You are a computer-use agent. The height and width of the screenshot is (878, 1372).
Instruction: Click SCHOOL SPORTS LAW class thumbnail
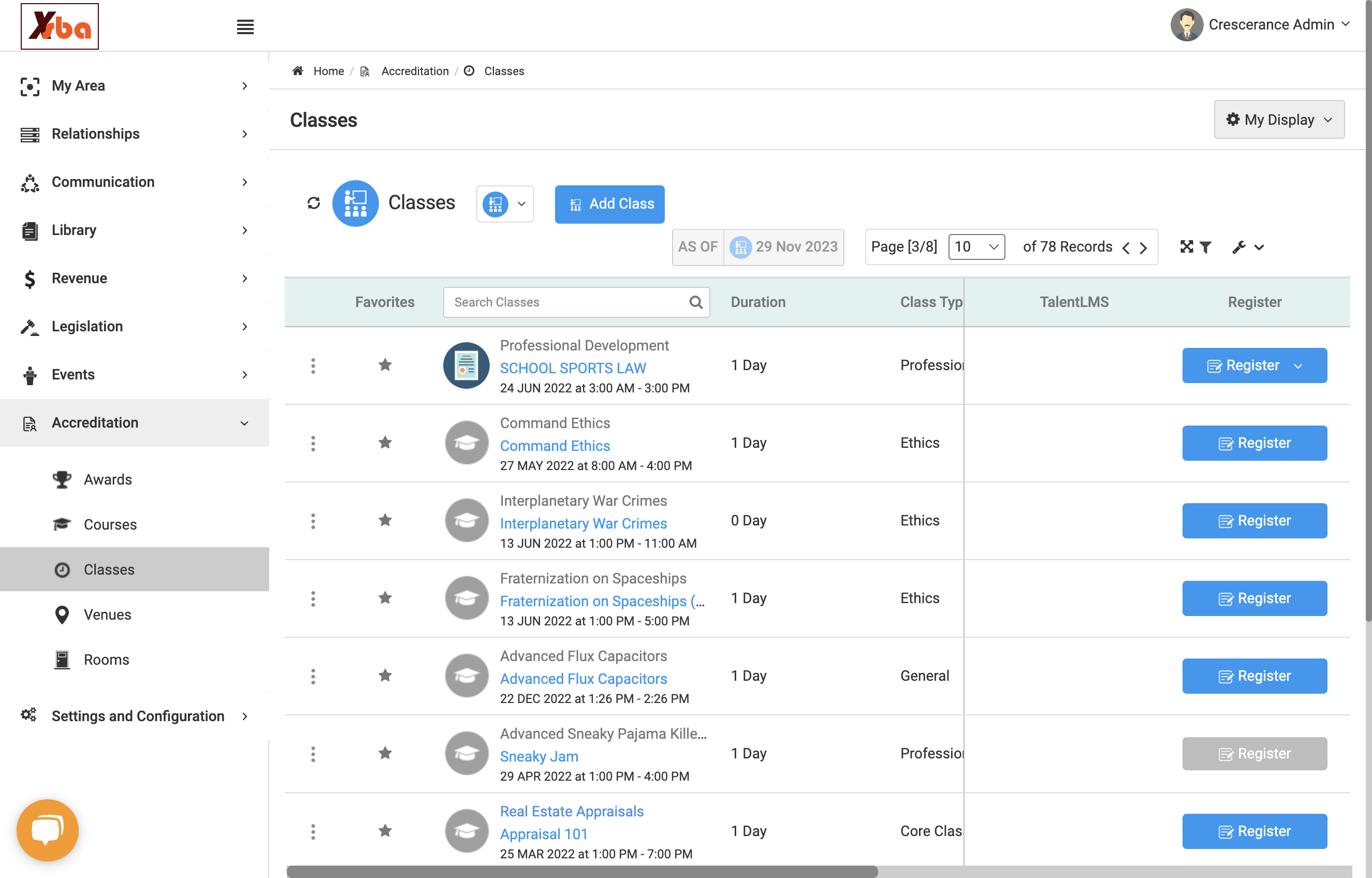point(466,365)
